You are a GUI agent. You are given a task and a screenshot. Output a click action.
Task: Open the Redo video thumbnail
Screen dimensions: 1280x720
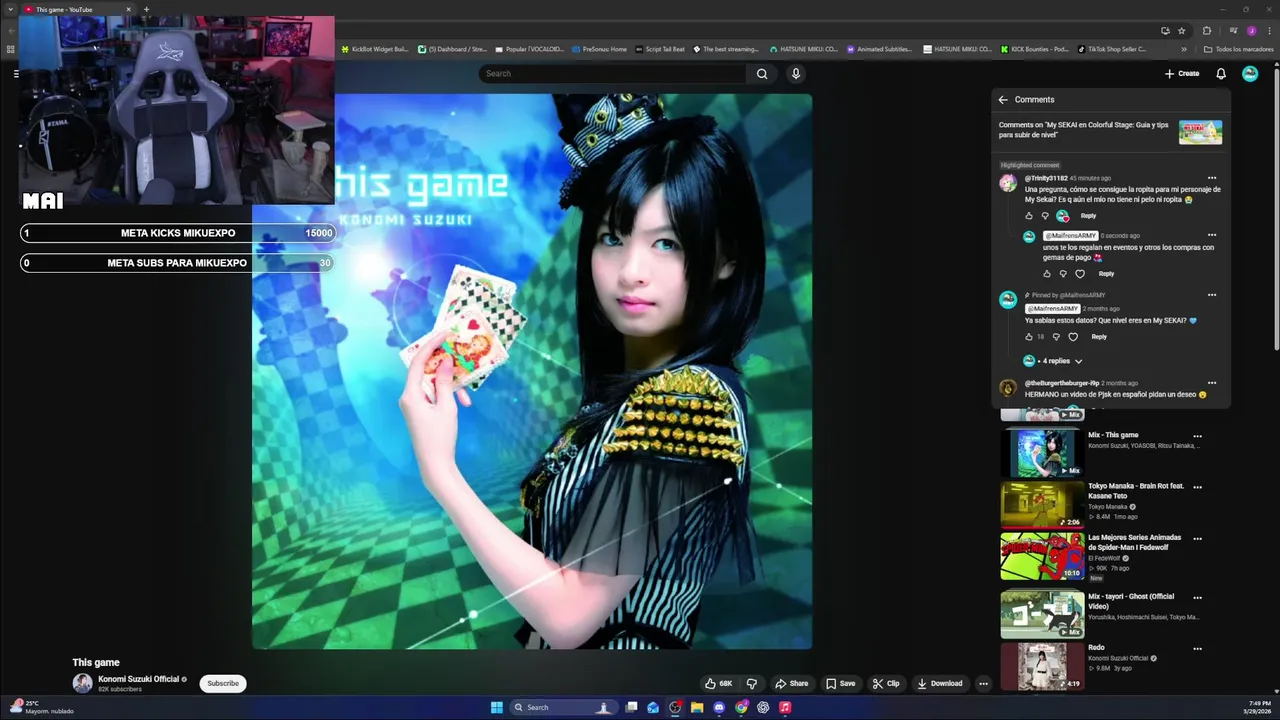coord(1042,666)
